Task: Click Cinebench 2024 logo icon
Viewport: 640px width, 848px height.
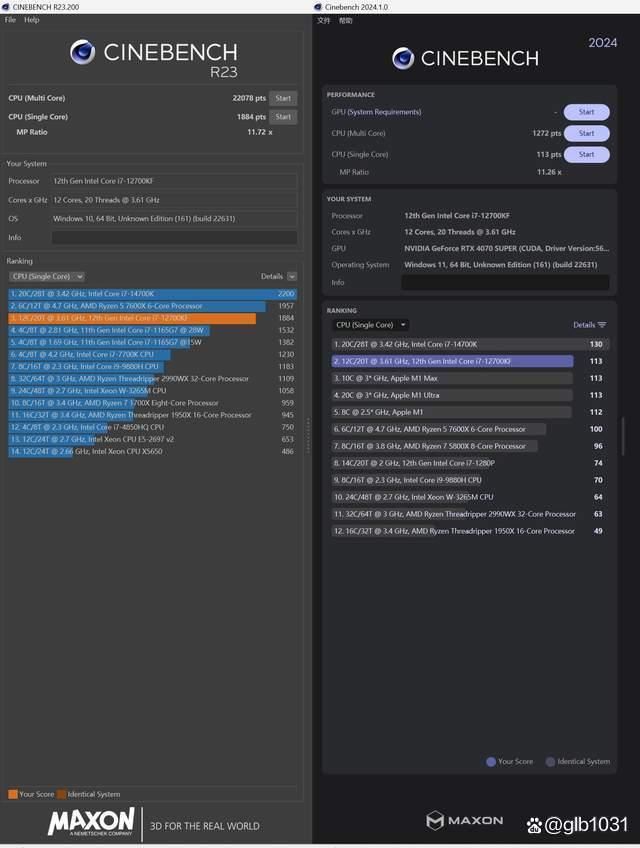Action: click(x=403, y=58)
